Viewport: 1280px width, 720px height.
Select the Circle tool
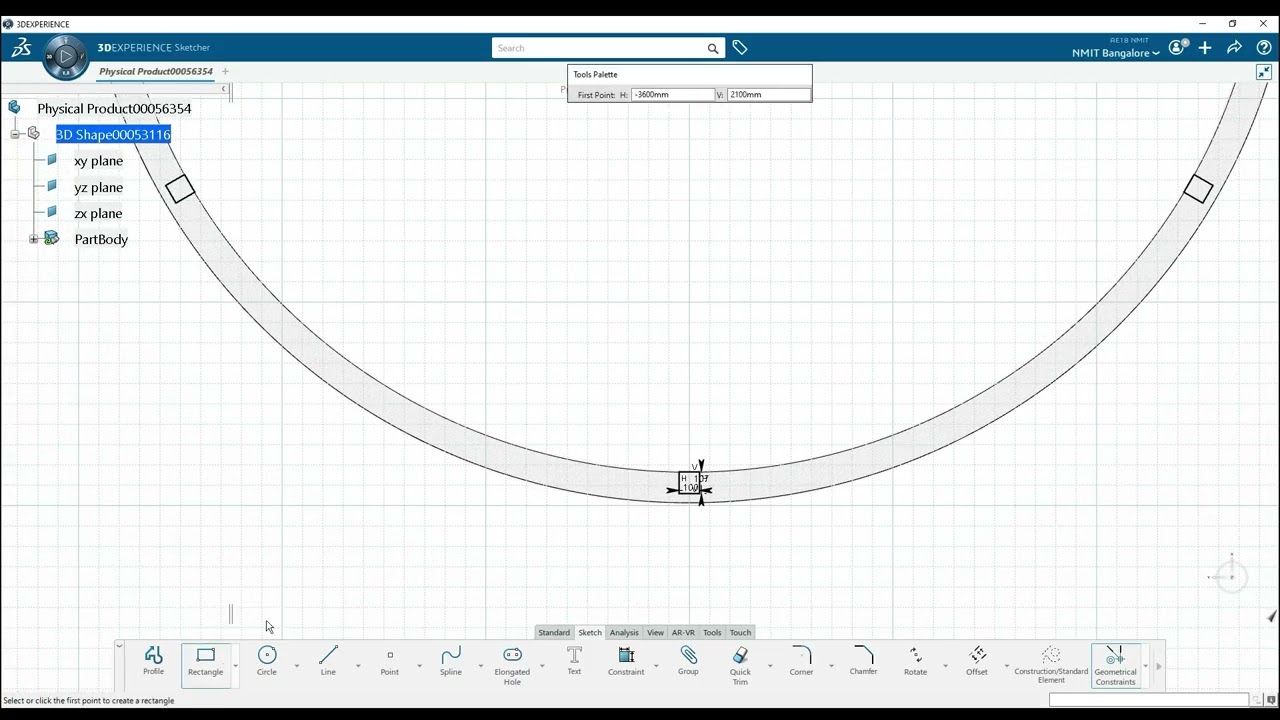(x=267, y=662)
